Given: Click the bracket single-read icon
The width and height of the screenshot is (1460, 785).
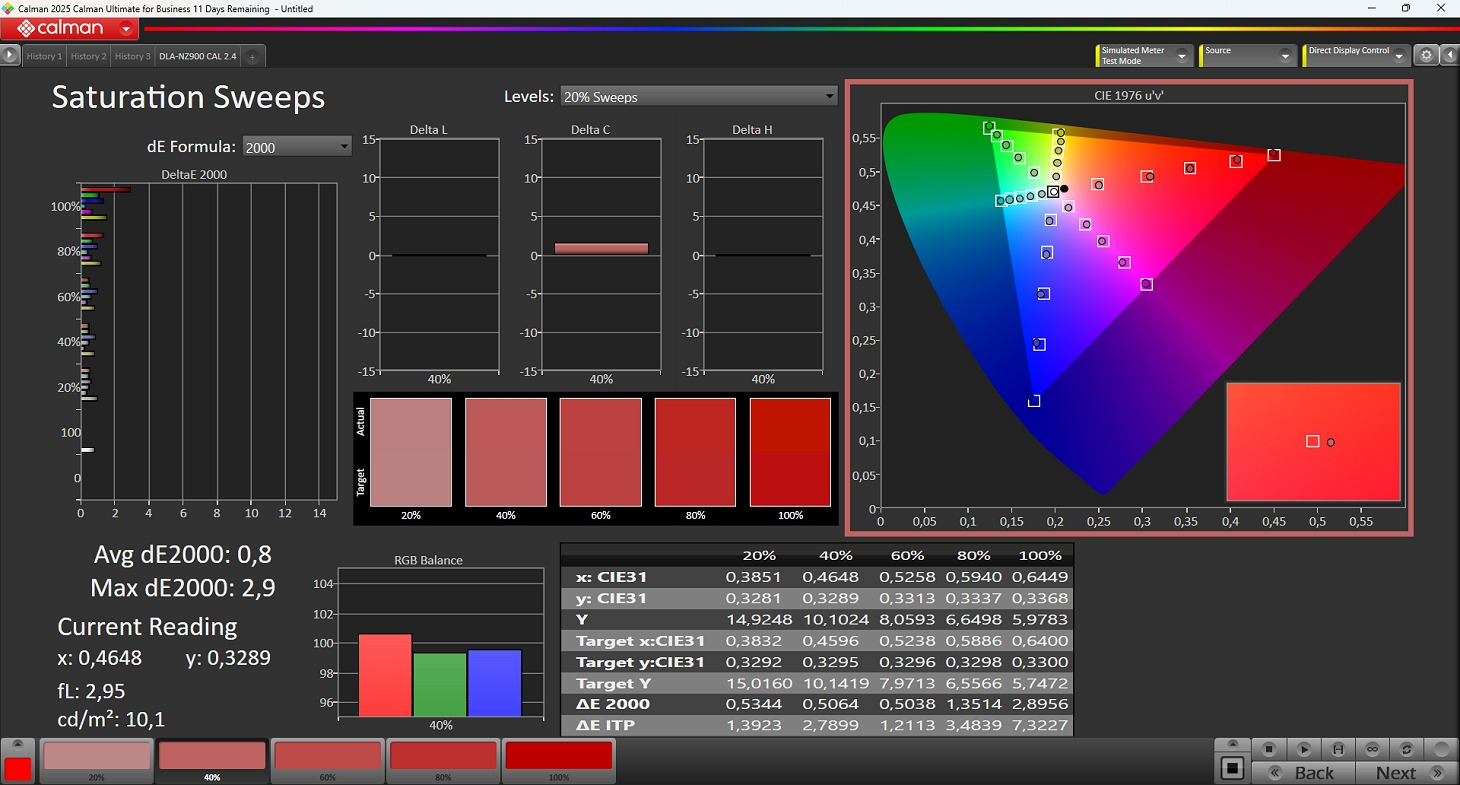Looking at the screenshot, I should (x=1337, y=749).
